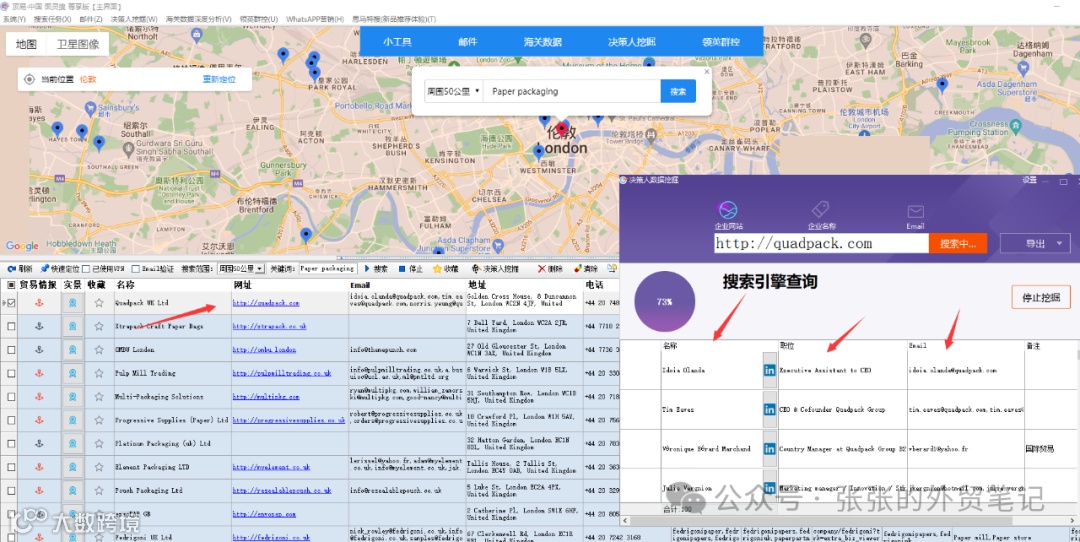Click the red London center map marker
The width and height of the screenshot is (1080, 542).
pos(562,128)
